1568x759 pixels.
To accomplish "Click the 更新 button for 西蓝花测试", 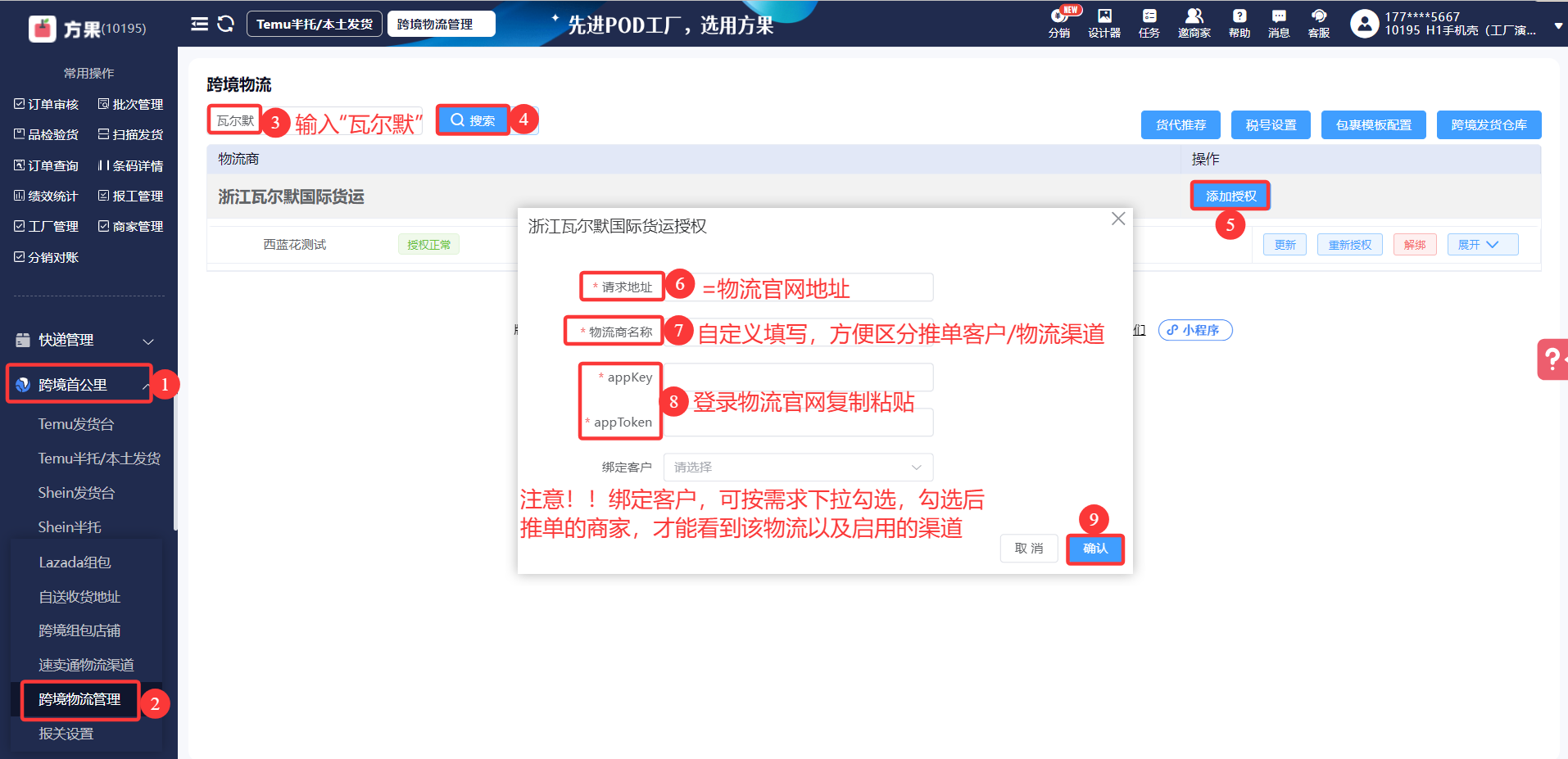I will point(1285,245).
